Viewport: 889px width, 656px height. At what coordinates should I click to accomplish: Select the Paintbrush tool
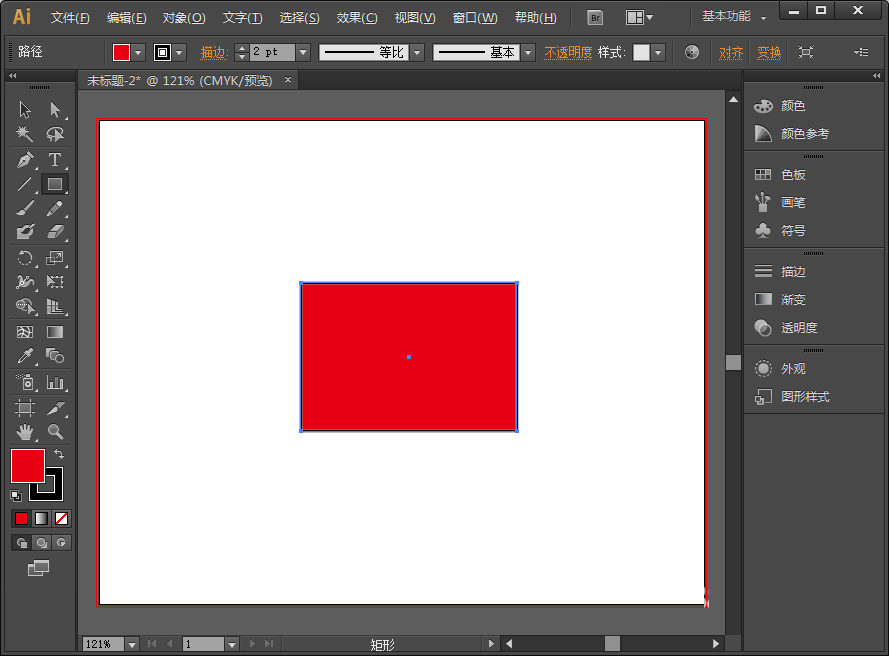(x=24, y=208)
